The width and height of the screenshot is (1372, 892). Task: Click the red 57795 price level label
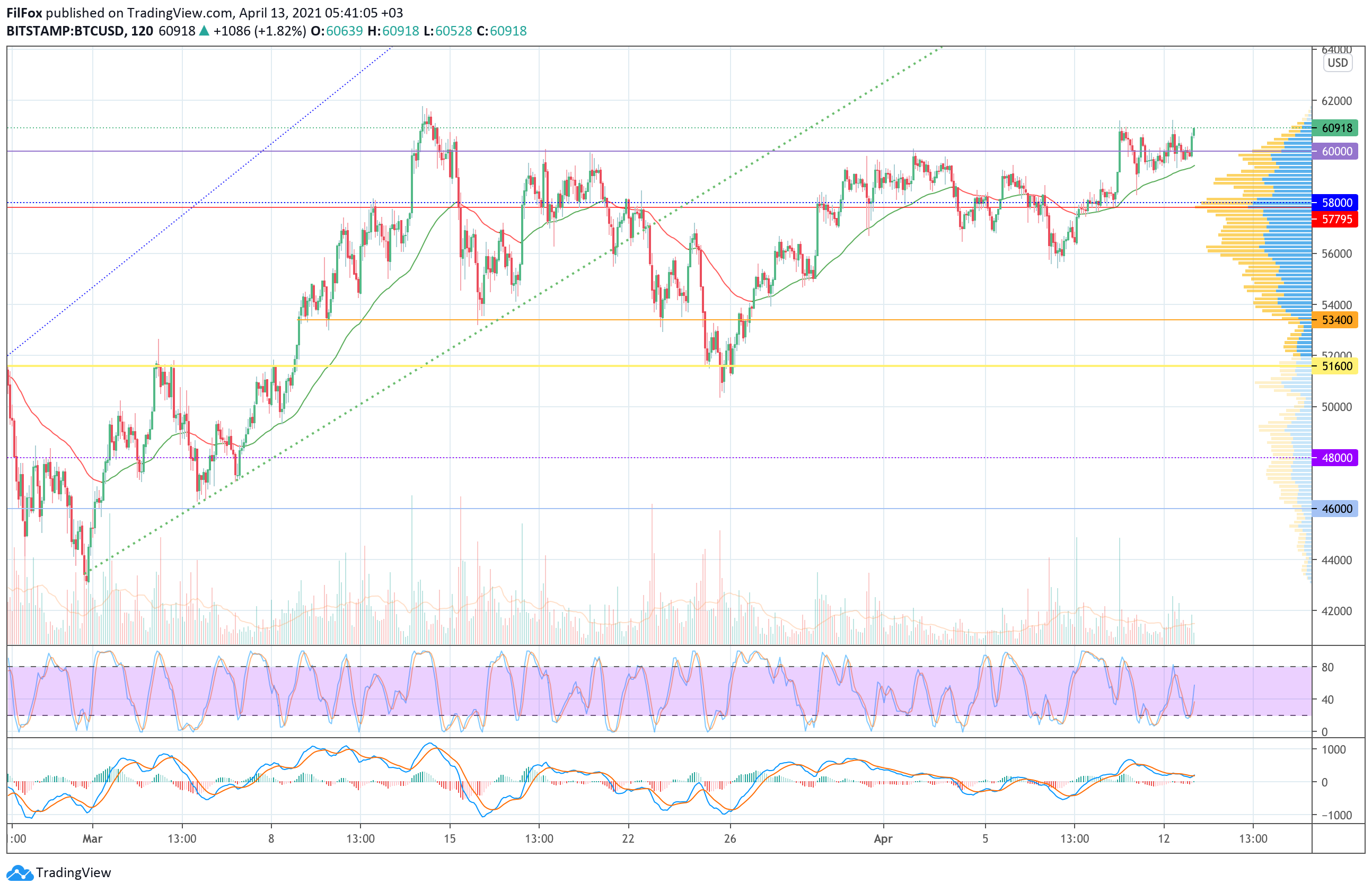(1336, 219)
